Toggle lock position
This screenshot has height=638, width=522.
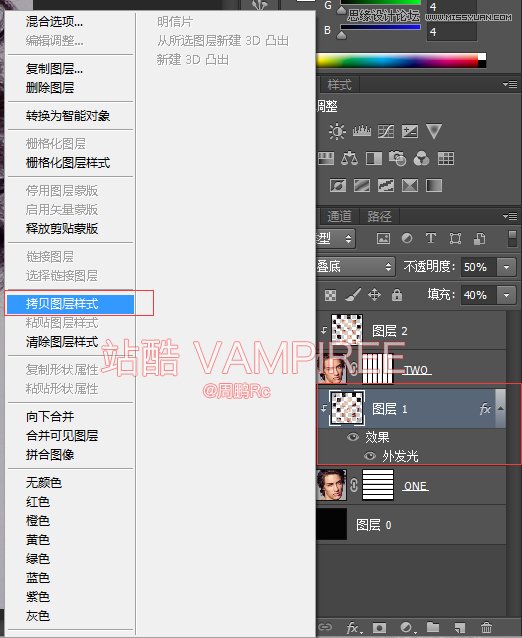coord(374,295)
